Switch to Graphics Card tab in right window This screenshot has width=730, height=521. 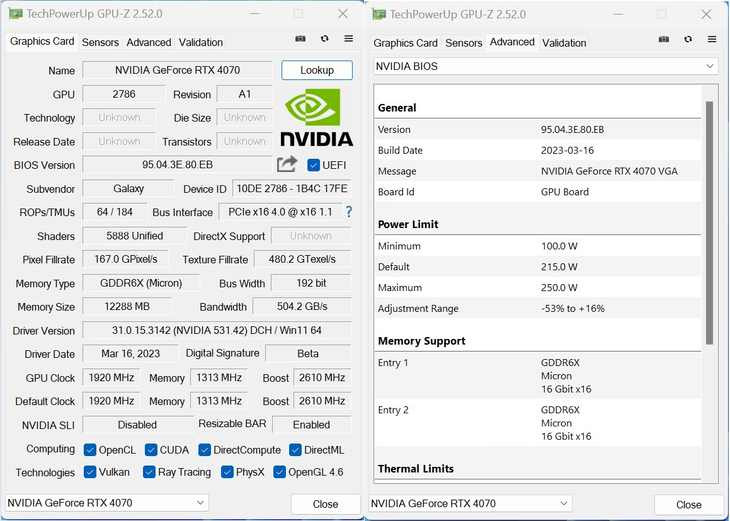tap(405, 43)
